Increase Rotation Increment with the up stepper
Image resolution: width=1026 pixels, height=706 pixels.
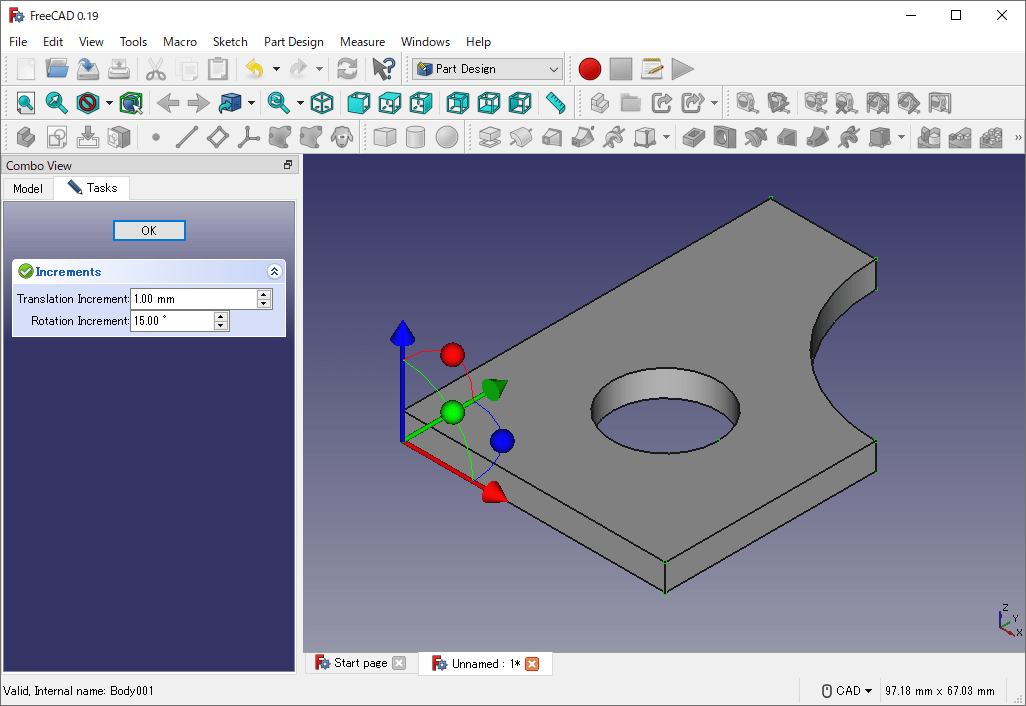(222, 316)
